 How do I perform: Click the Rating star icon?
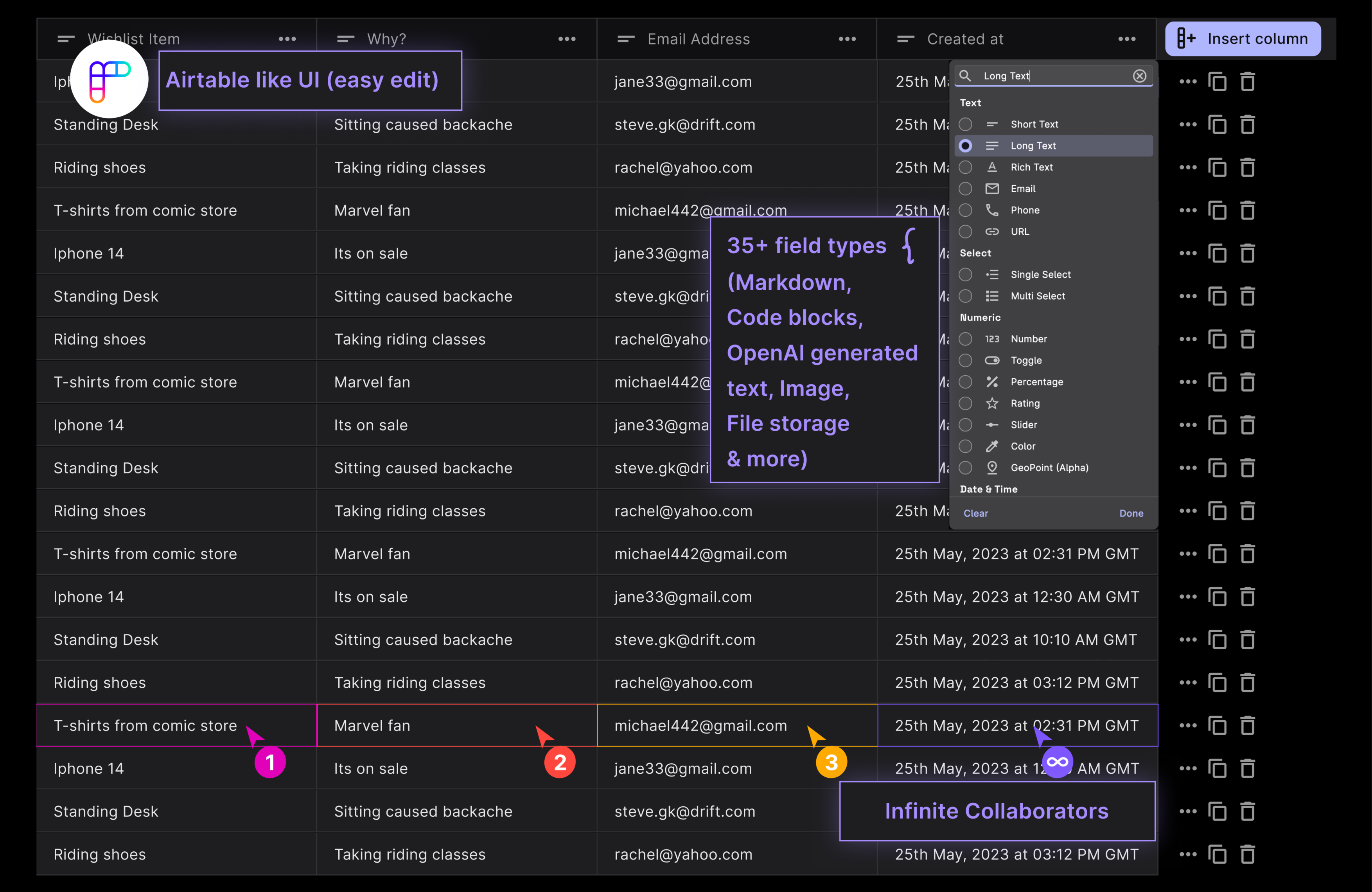[992, 403]
